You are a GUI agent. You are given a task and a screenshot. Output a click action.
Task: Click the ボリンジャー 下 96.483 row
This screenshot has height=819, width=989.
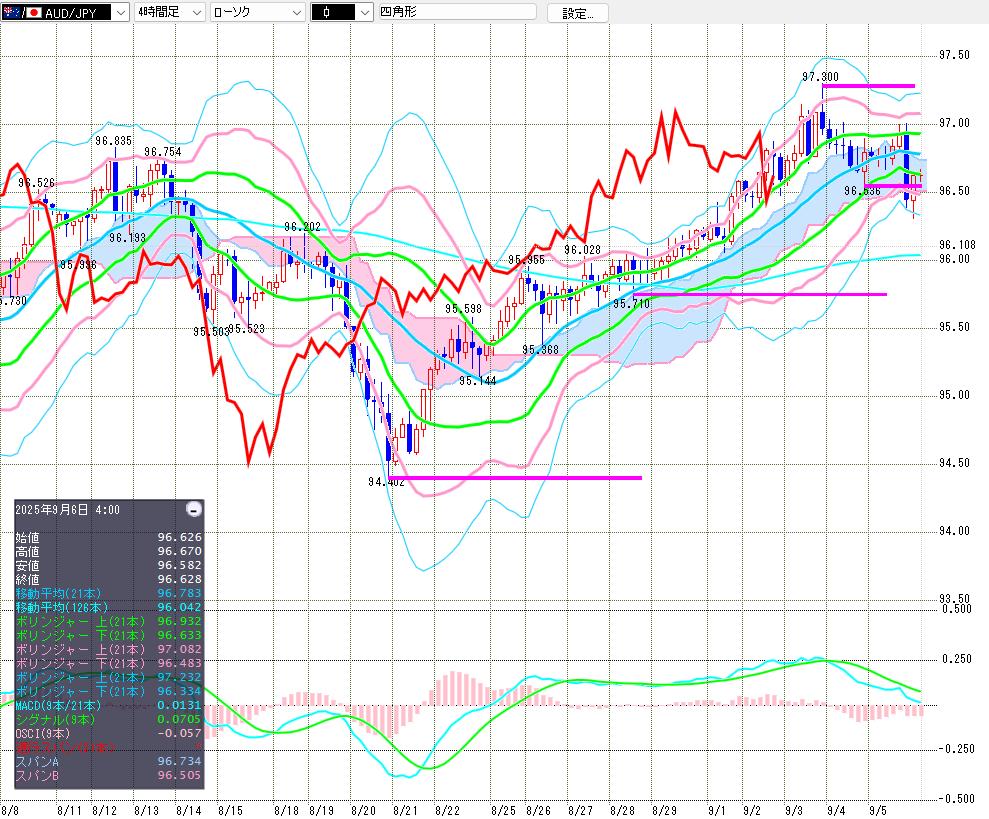[108, 663]
